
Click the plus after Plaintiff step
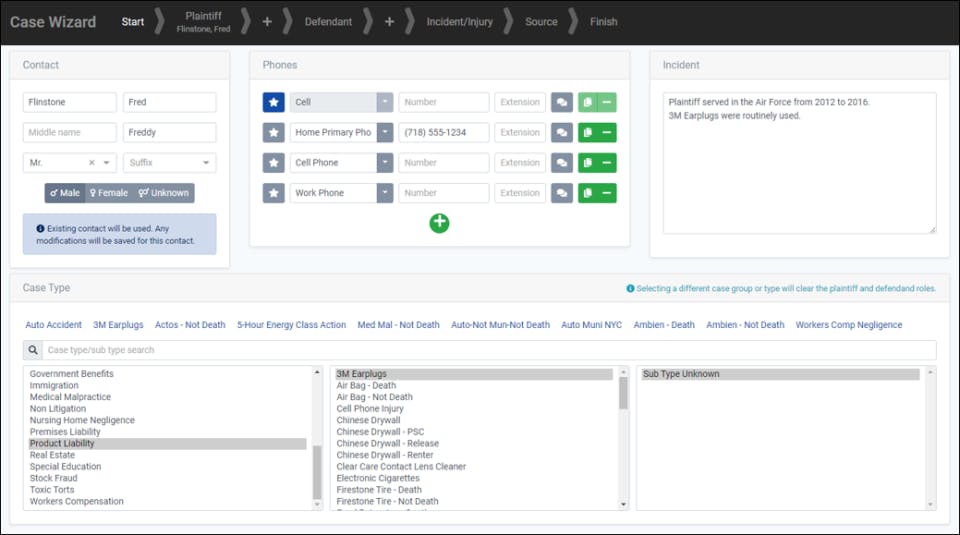(x=267, y=21)
